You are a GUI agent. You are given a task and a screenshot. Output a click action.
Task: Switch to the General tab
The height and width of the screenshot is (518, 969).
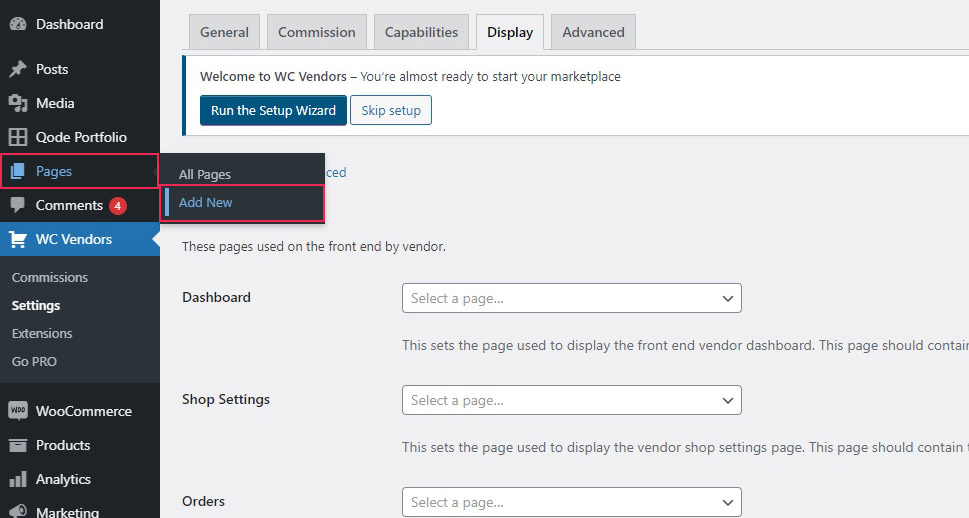pos(224,32)
